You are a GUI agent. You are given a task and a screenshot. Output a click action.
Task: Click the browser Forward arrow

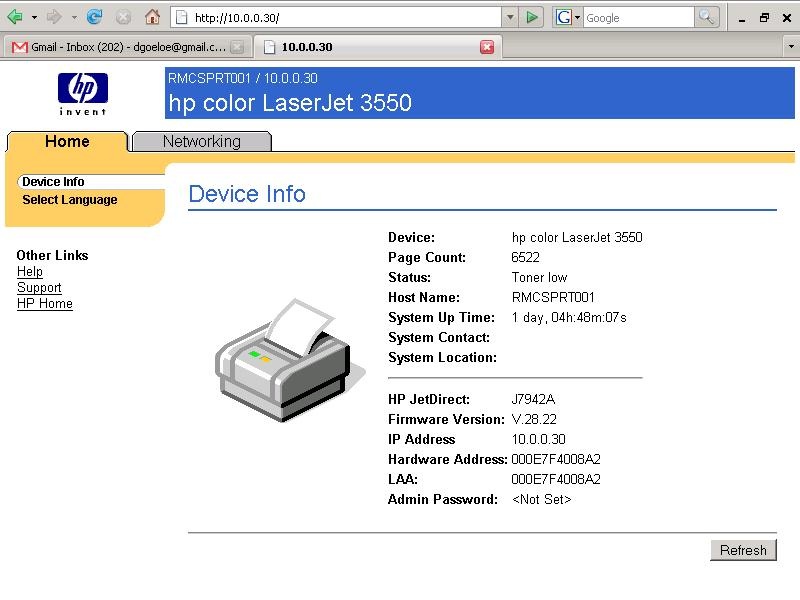tap(54, 17)
